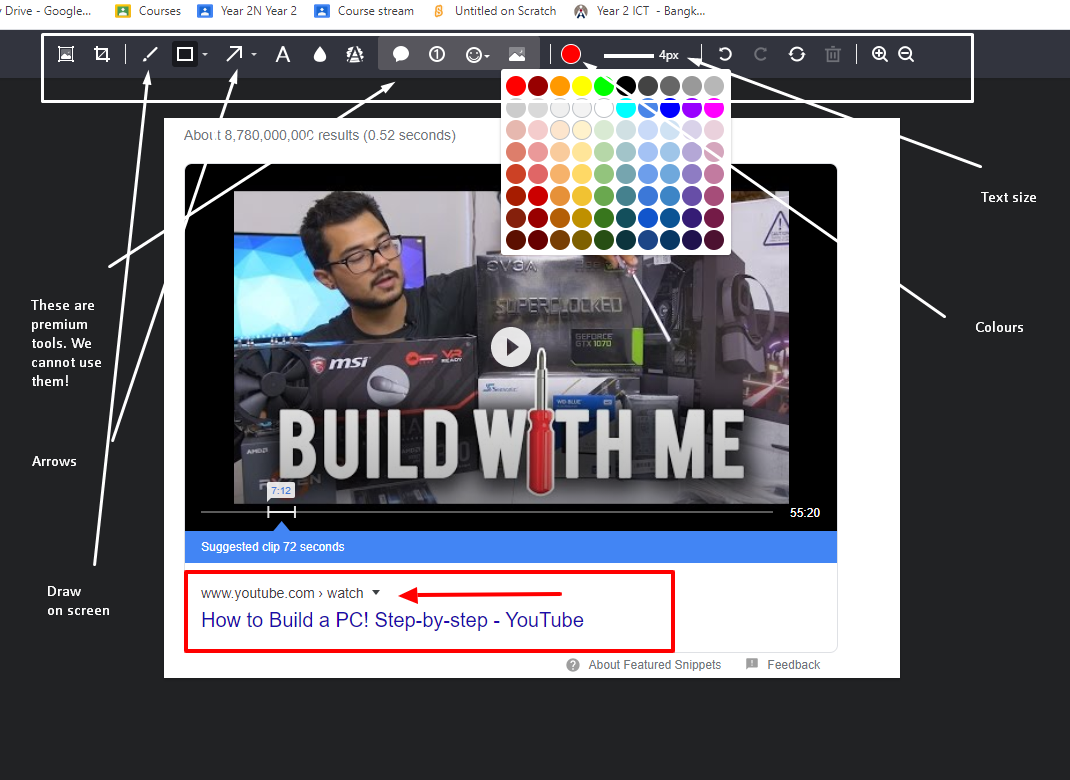Click the About Featured Snippets help icon

(x=573, y=665)
